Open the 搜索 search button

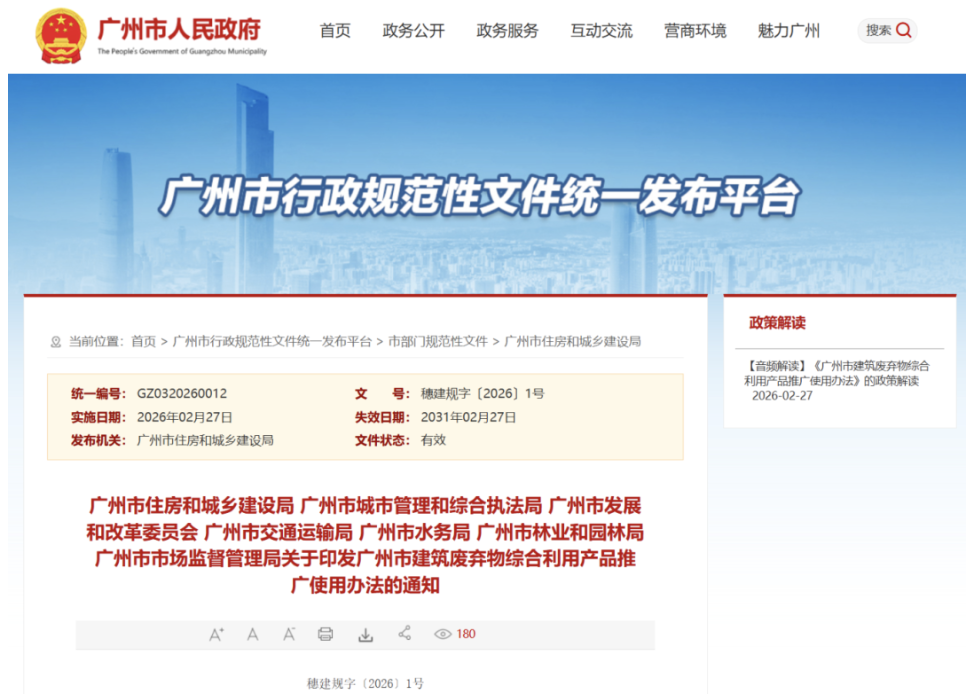(888, 31)
